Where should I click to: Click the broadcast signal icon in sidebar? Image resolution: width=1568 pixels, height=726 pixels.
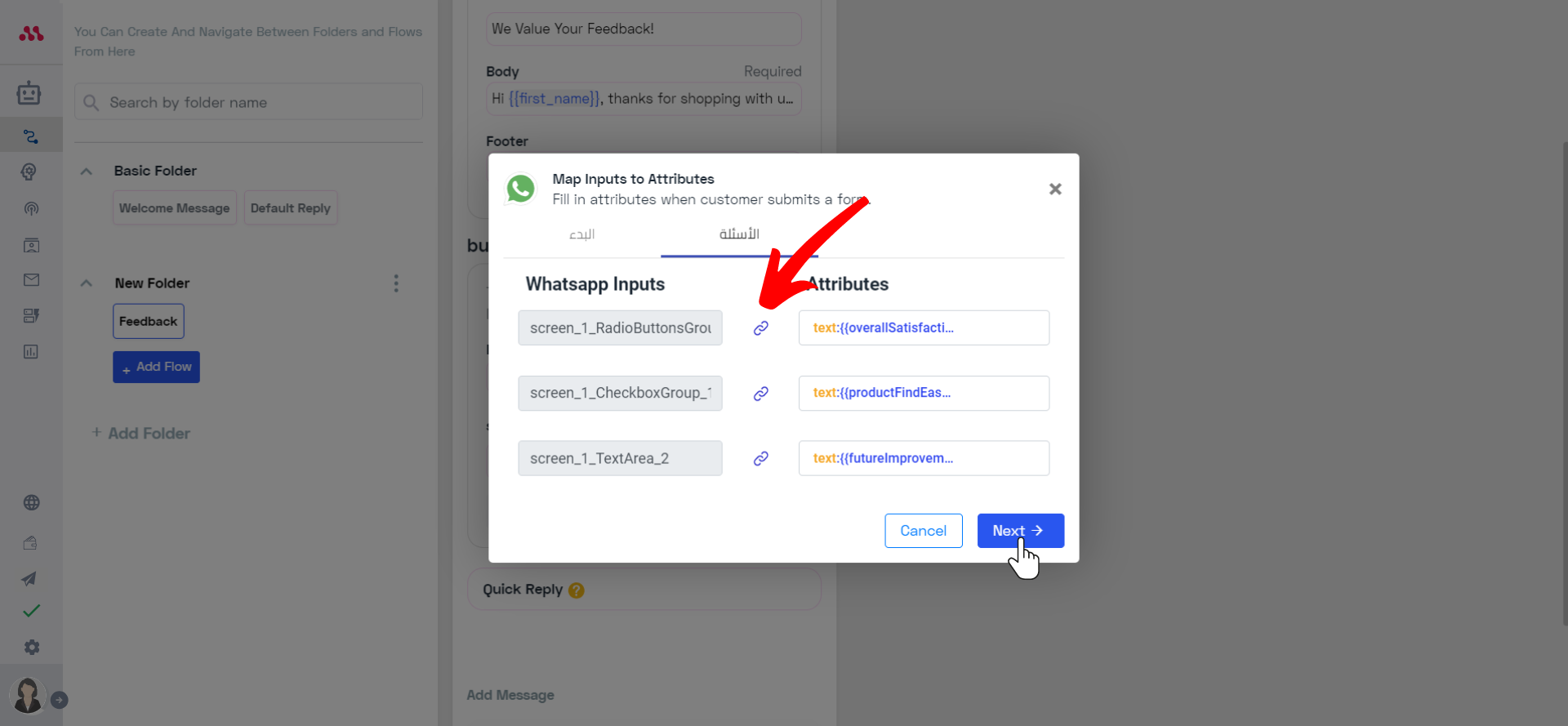click(31, 208)
